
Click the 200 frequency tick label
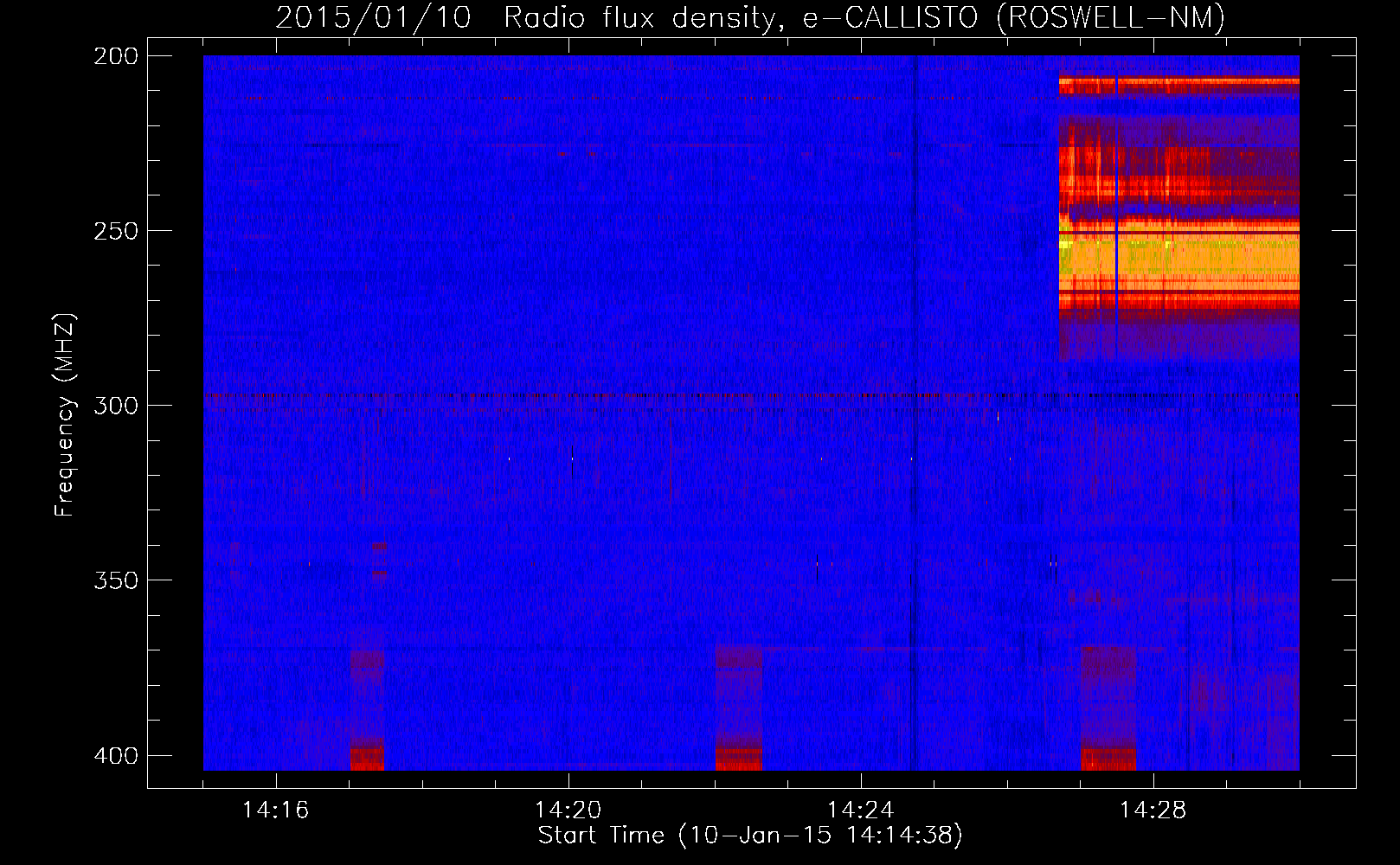(116, 56)
